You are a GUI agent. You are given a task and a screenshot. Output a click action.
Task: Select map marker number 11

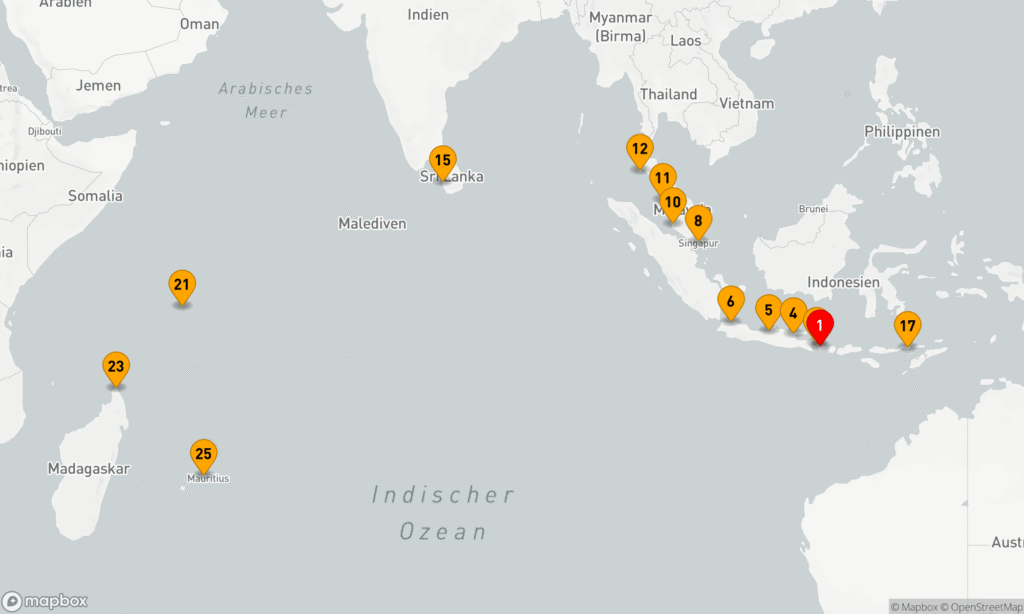(661, 179)
